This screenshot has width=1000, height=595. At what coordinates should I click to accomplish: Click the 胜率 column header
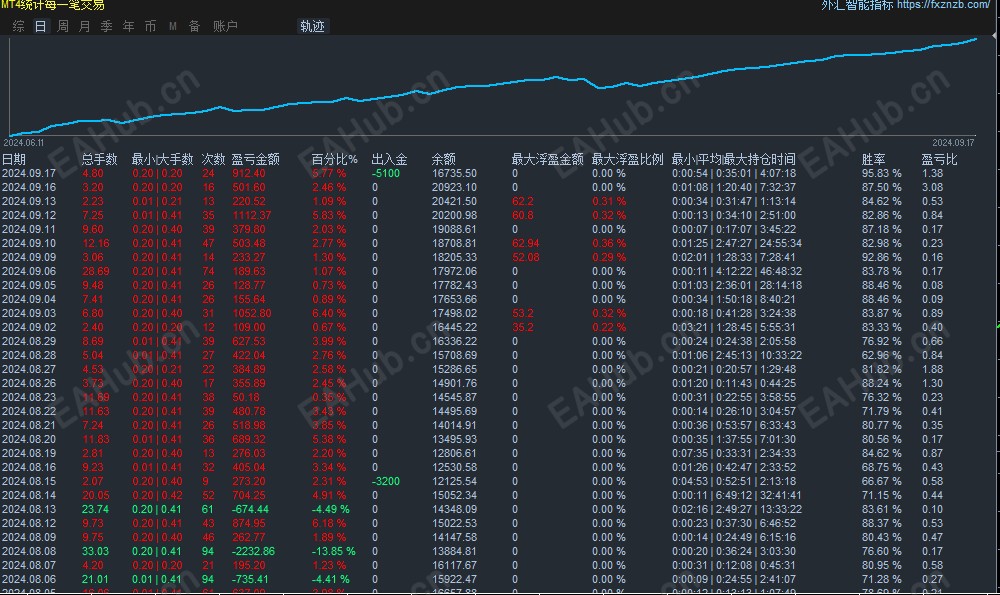coord(873,159)
